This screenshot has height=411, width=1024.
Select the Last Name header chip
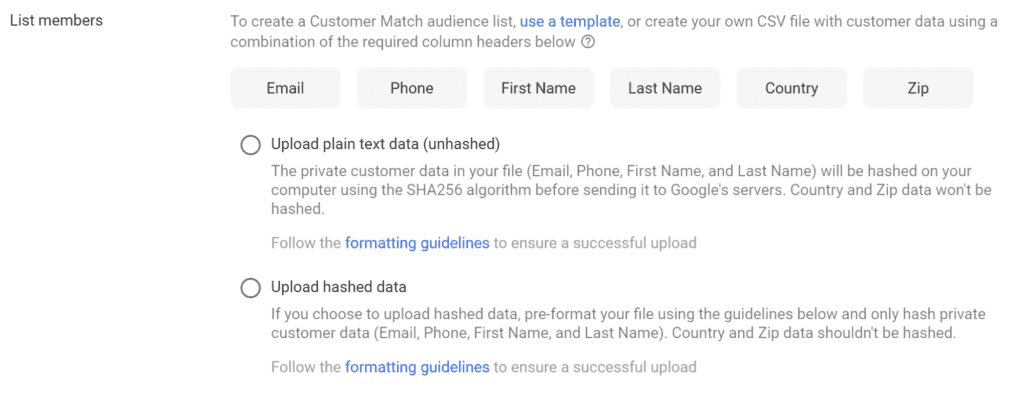665,88
